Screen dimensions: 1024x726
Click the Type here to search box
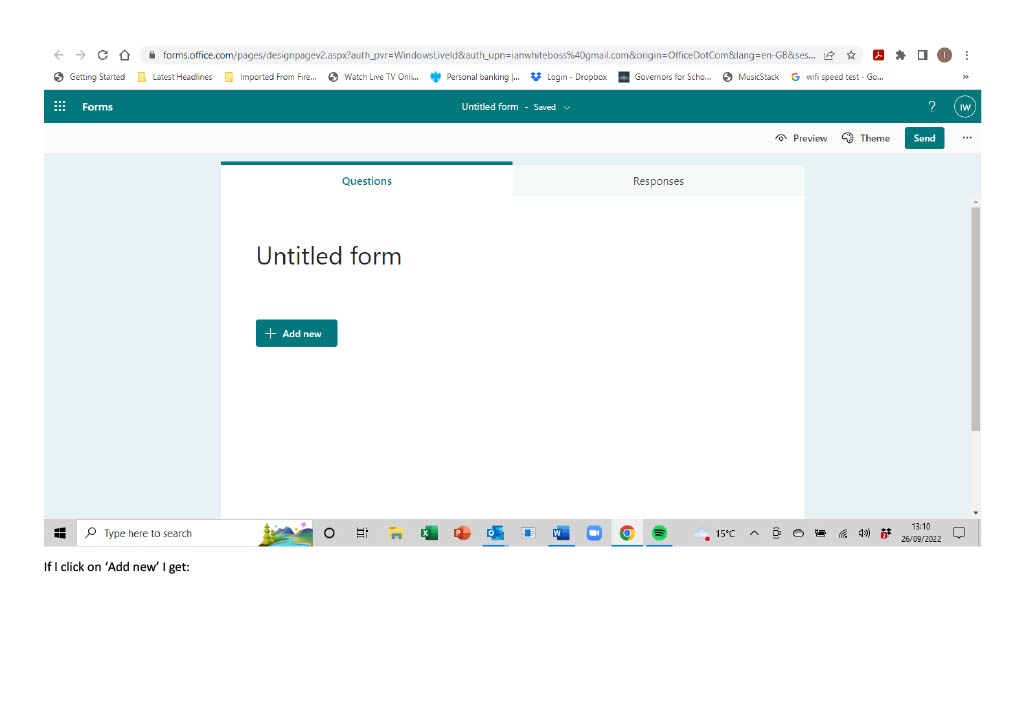pos(195,533)
